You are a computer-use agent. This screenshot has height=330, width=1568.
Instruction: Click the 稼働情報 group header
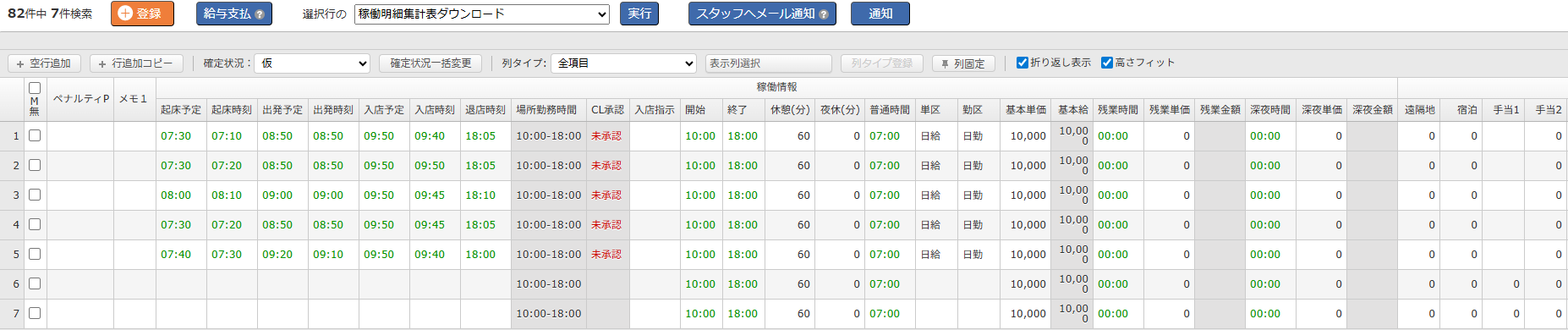[776, 88]
